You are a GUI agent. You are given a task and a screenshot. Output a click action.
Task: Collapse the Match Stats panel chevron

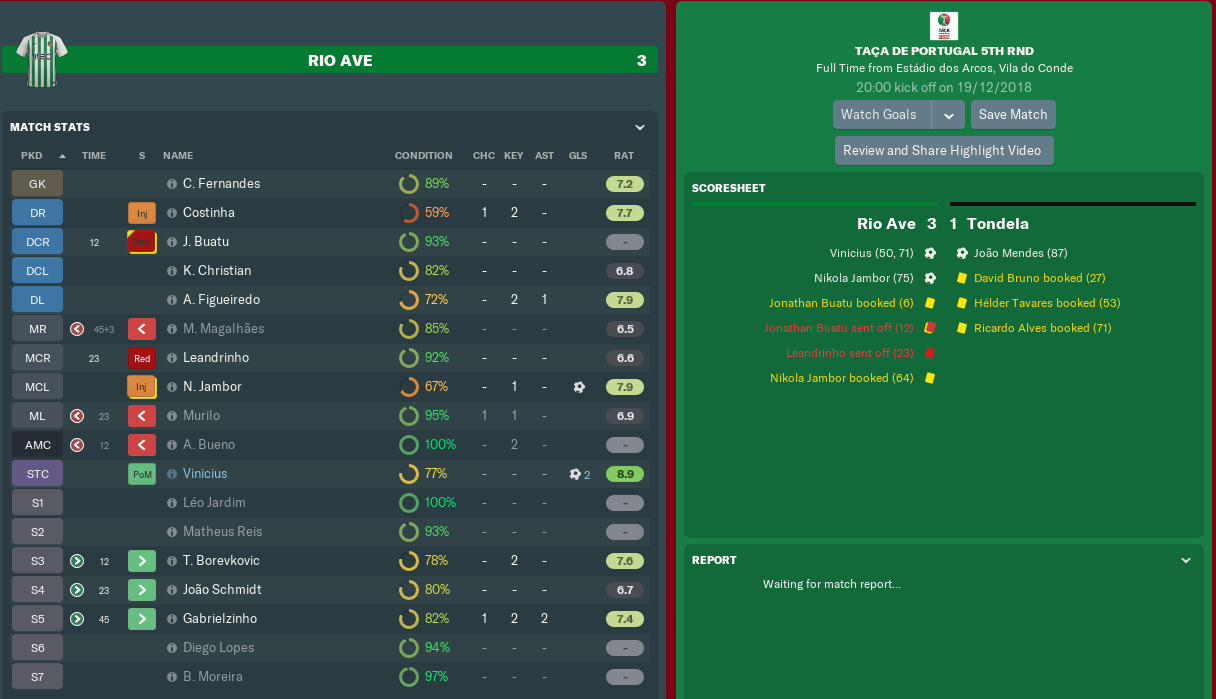[x=640, y=128]
